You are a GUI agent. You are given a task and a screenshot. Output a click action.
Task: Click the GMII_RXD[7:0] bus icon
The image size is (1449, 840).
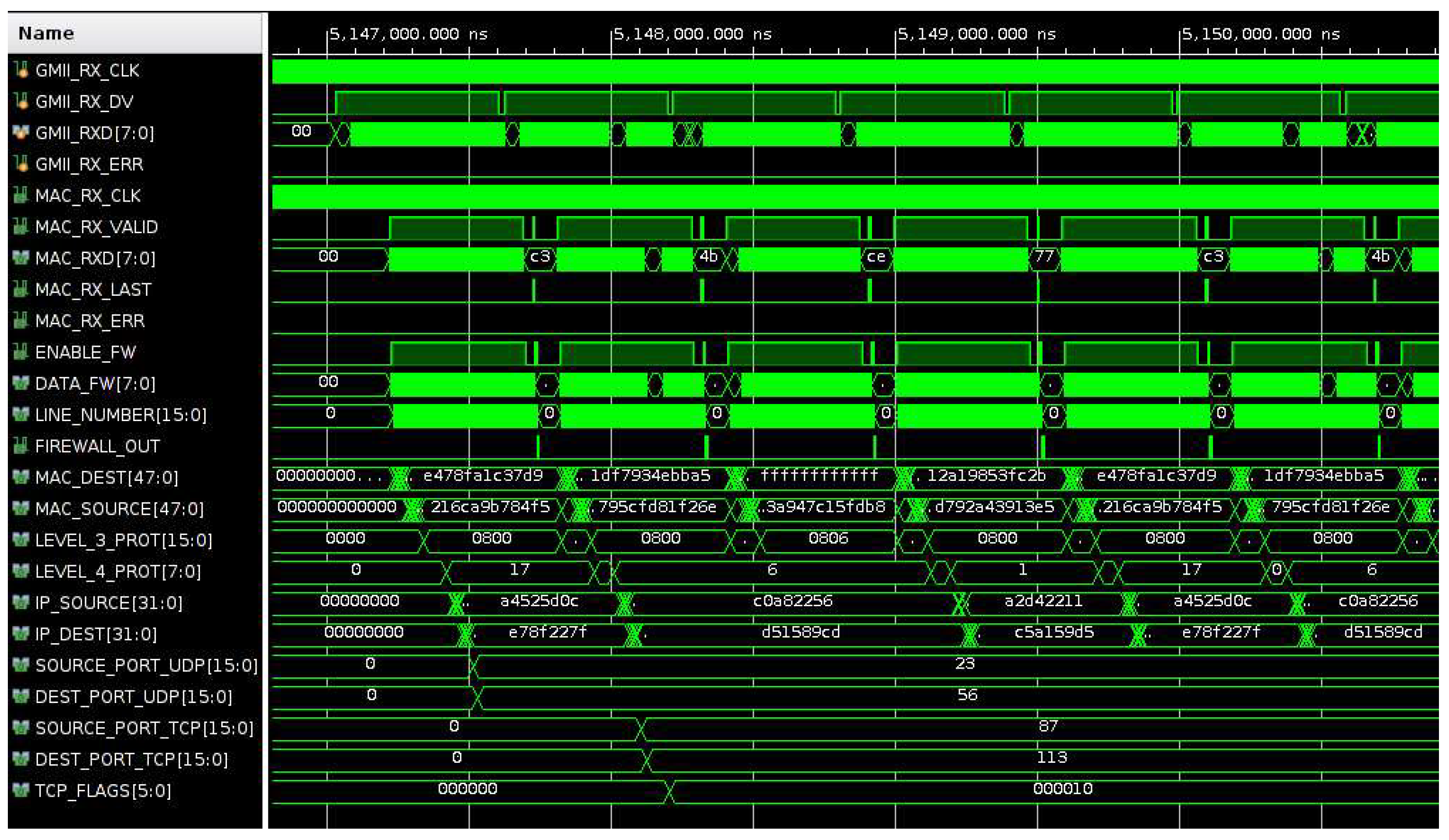[x=21, y=133]
